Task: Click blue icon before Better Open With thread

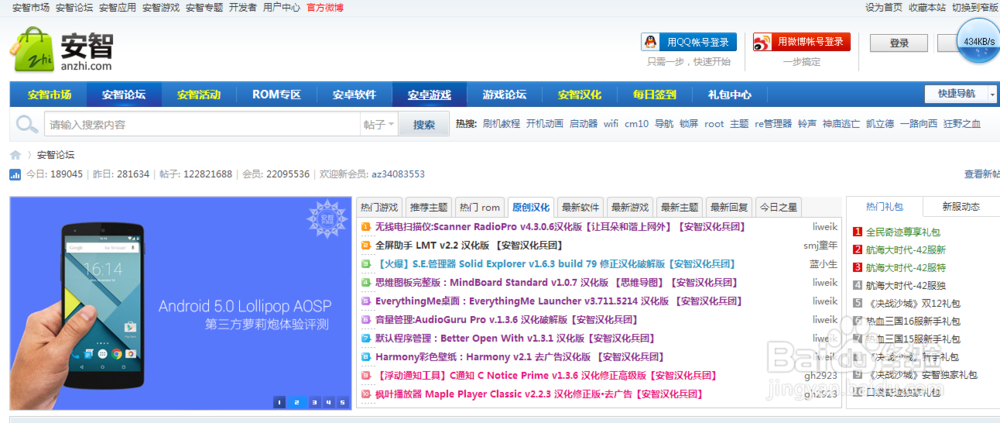Action: tap(365, 338)
